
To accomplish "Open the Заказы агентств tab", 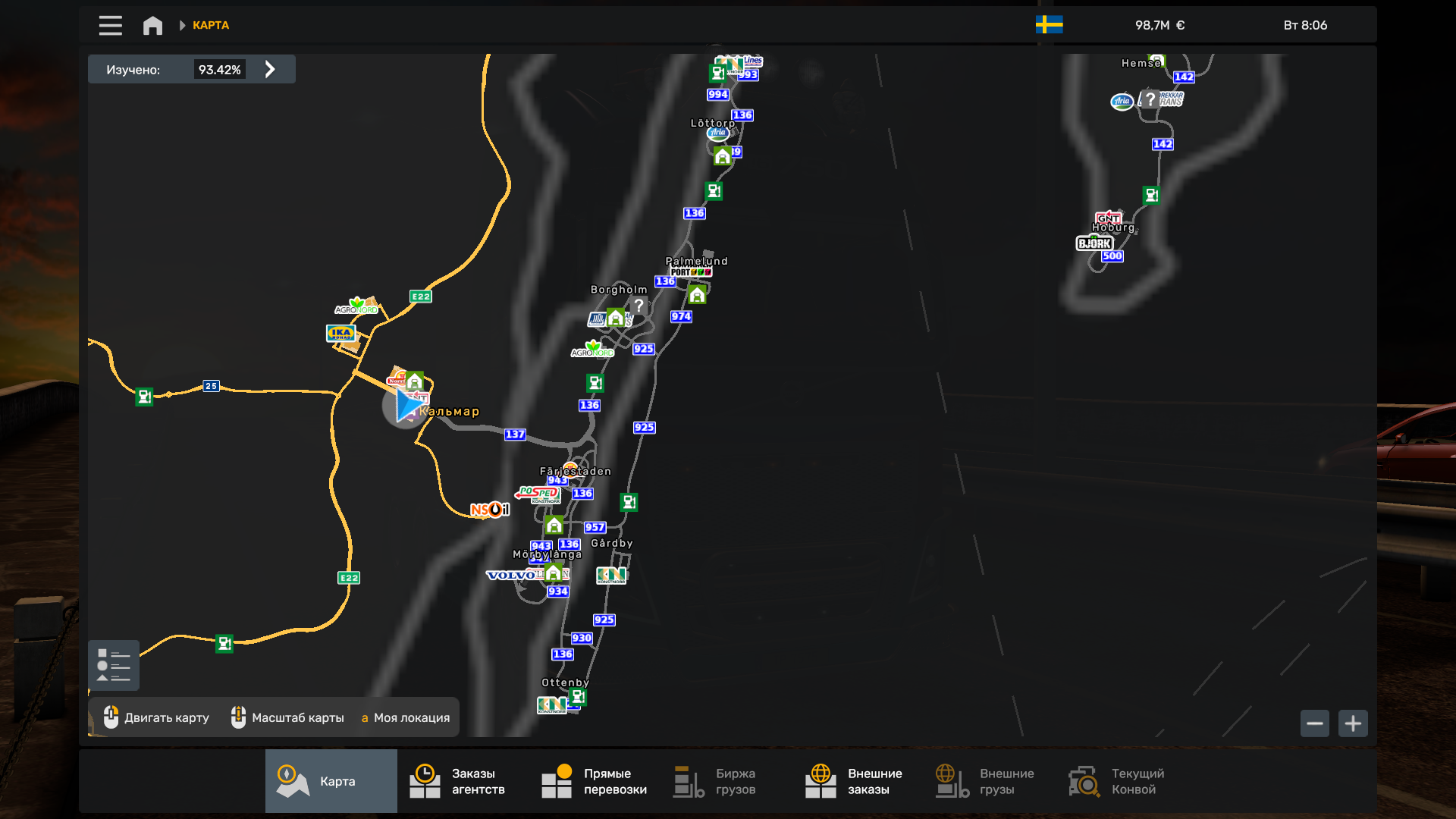I will (x=463, y=781).
